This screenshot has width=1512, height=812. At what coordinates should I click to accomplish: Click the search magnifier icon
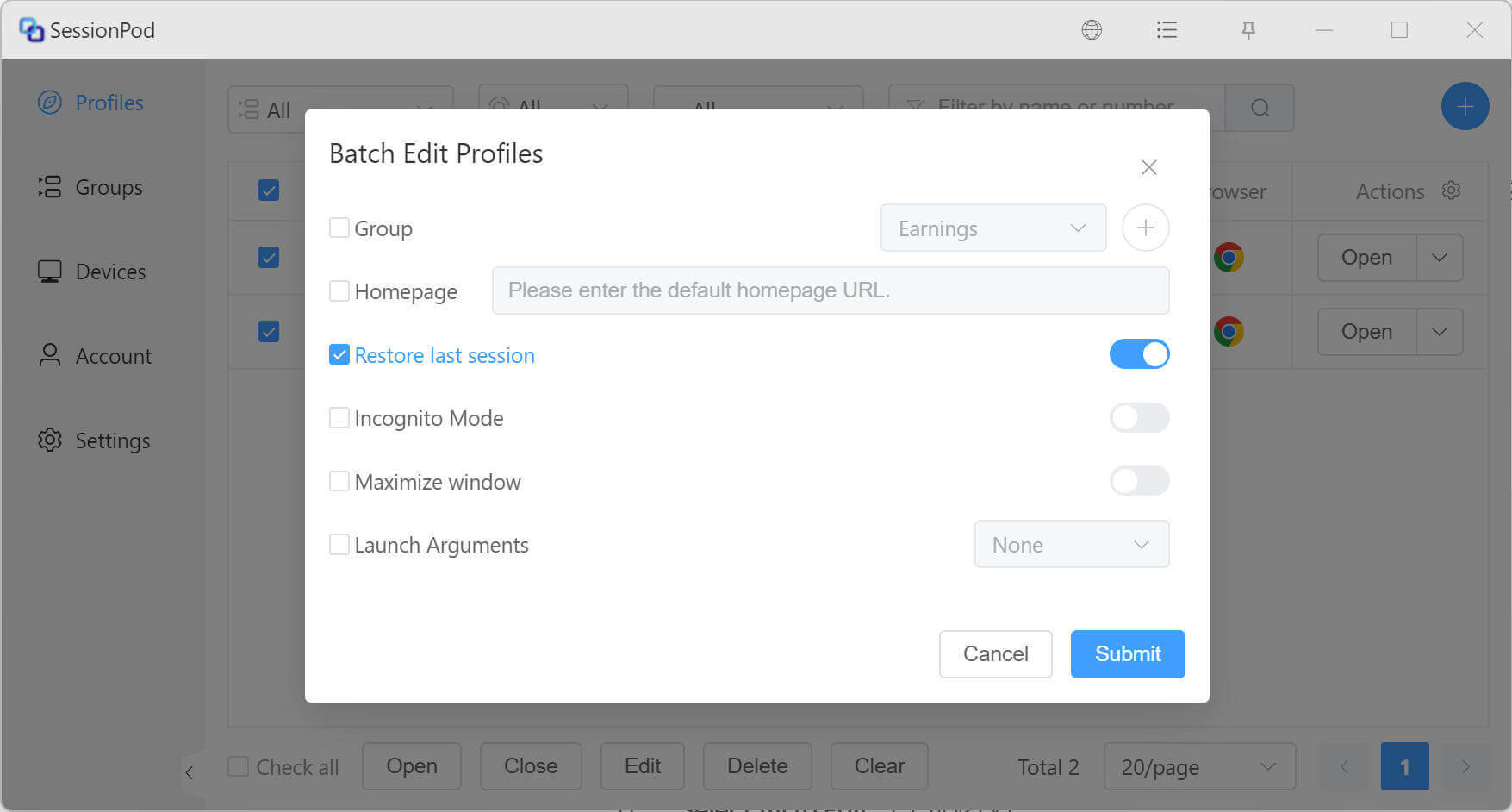pos(1260,108)
